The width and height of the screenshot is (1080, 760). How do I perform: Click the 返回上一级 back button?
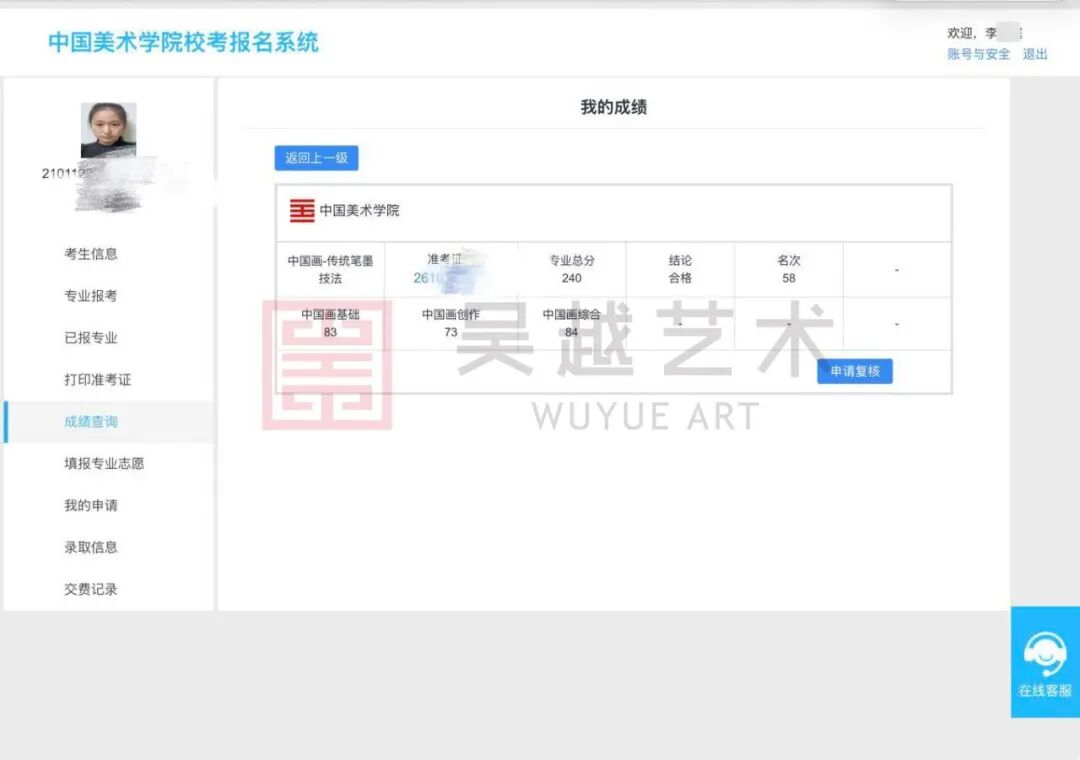pos(316,158)
